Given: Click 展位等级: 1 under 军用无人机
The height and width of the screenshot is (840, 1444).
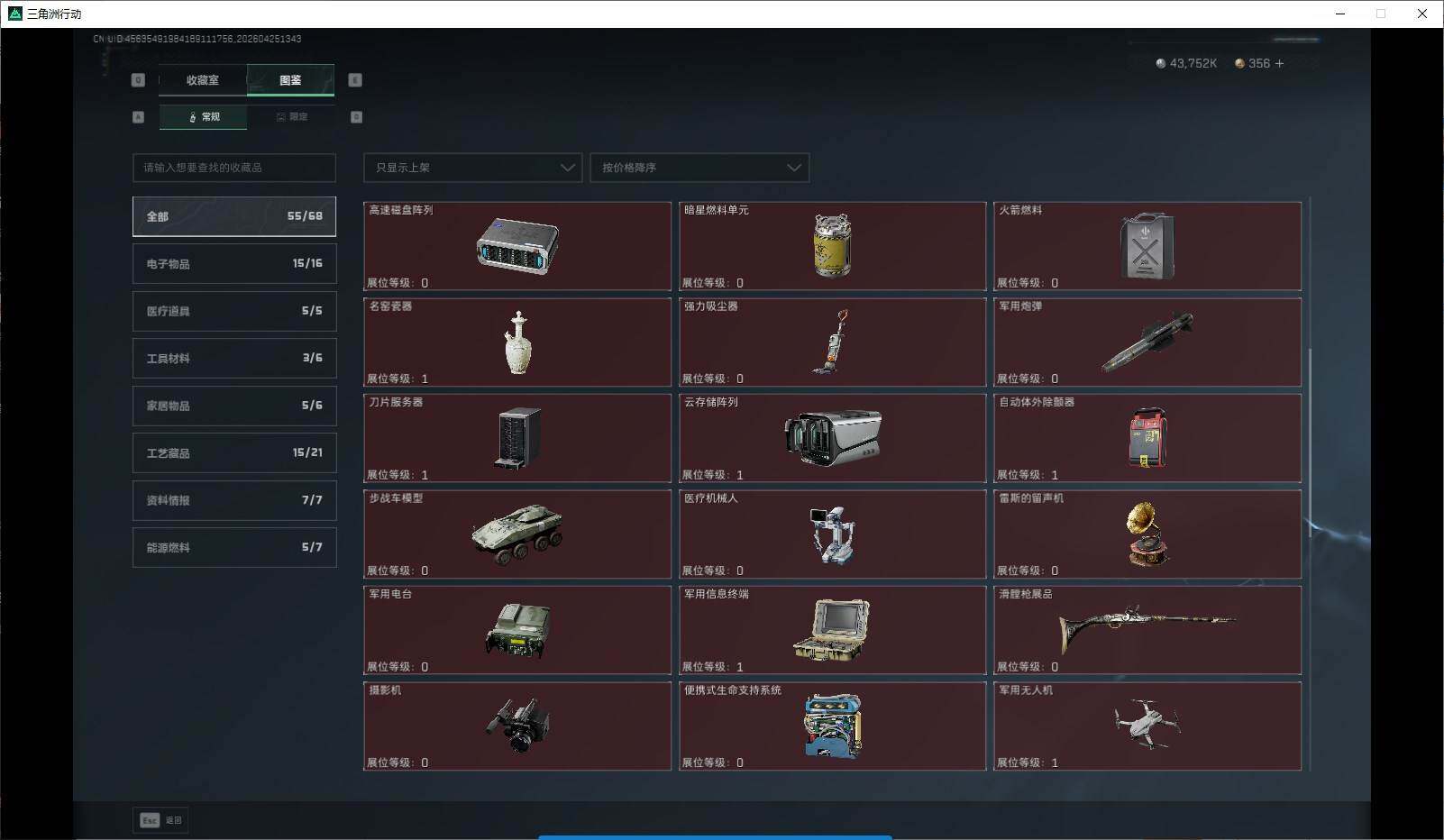Looking at the screenshot, I should coord(1028,762).
